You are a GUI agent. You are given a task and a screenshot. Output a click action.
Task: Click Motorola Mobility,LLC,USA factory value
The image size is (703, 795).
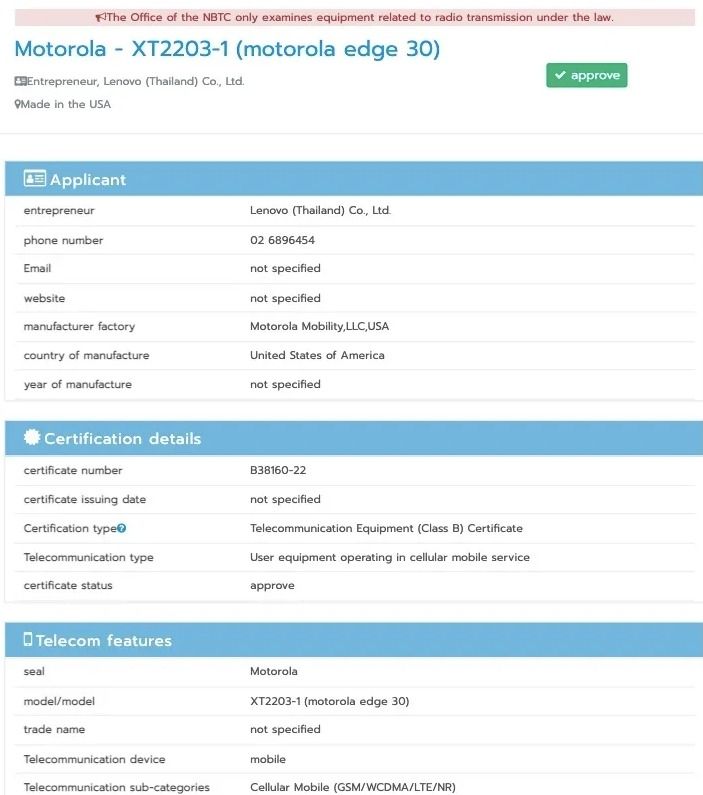click(319, 327)
